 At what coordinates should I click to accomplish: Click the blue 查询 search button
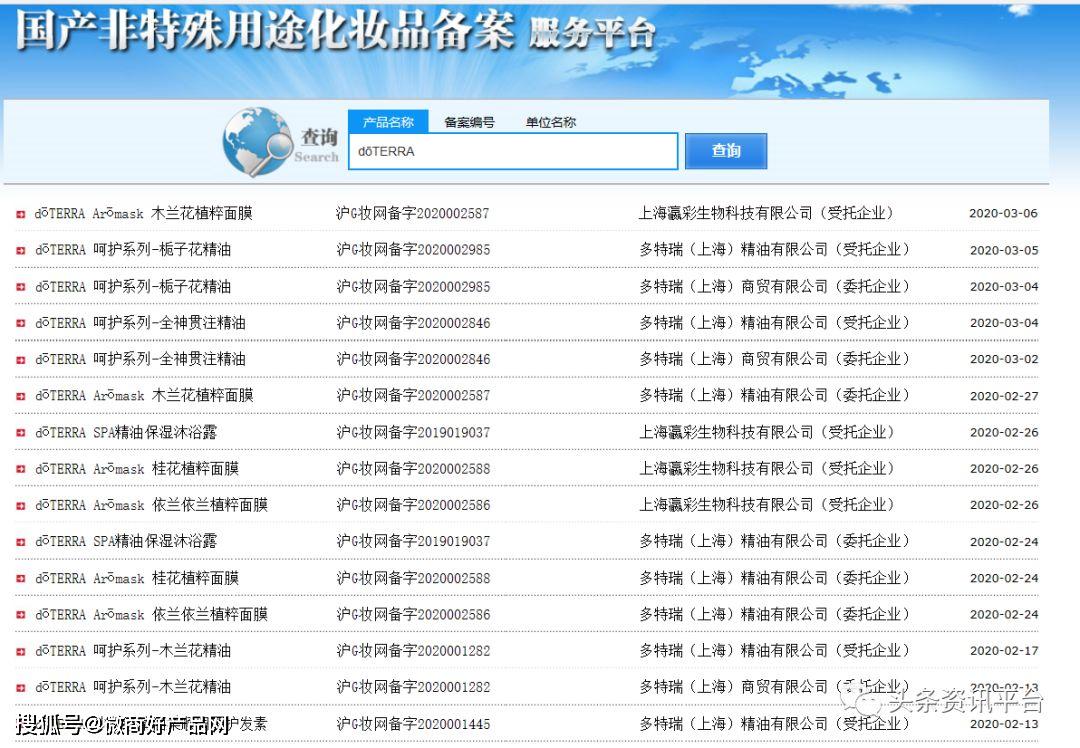(x=726, y=151)
